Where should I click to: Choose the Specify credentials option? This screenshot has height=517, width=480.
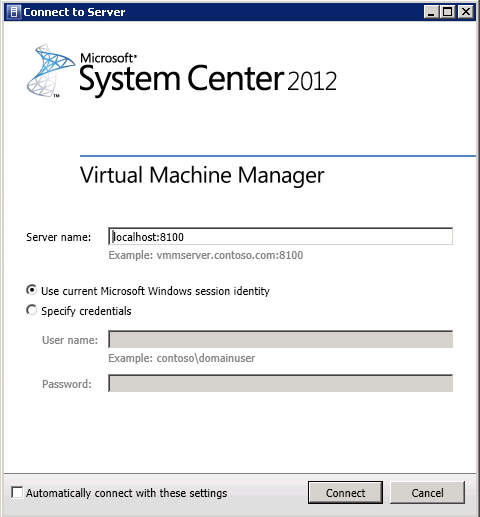[31, 310]
